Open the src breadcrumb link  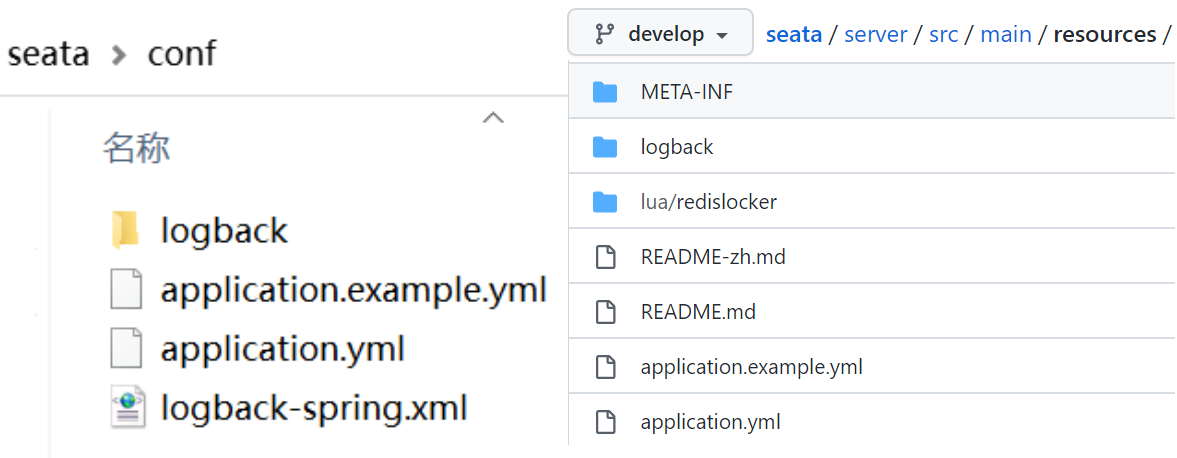point(944,35)
